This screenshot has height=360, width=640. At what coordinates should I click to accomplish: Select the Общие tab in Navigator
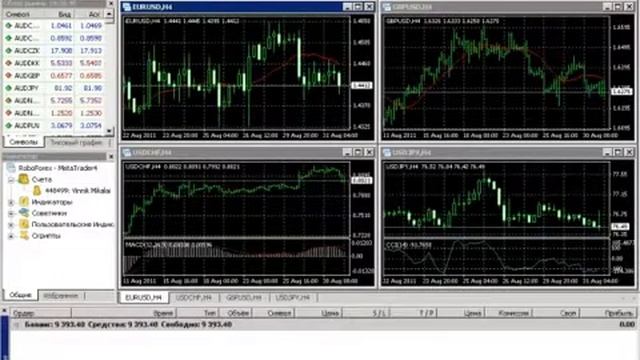point(20,295)
